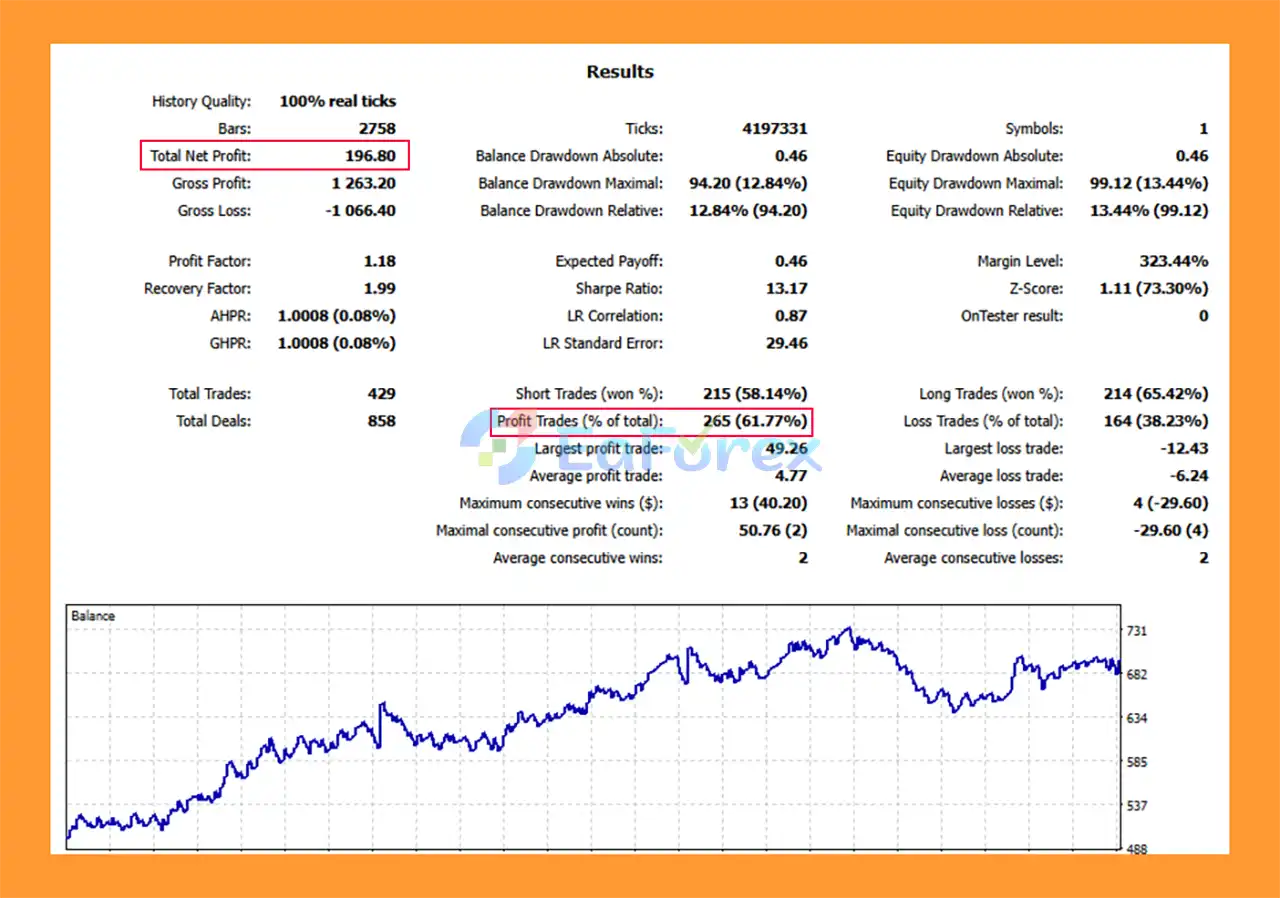Select the highlighted Profit Trades value 265 (61.77%)

pos(754,421)
